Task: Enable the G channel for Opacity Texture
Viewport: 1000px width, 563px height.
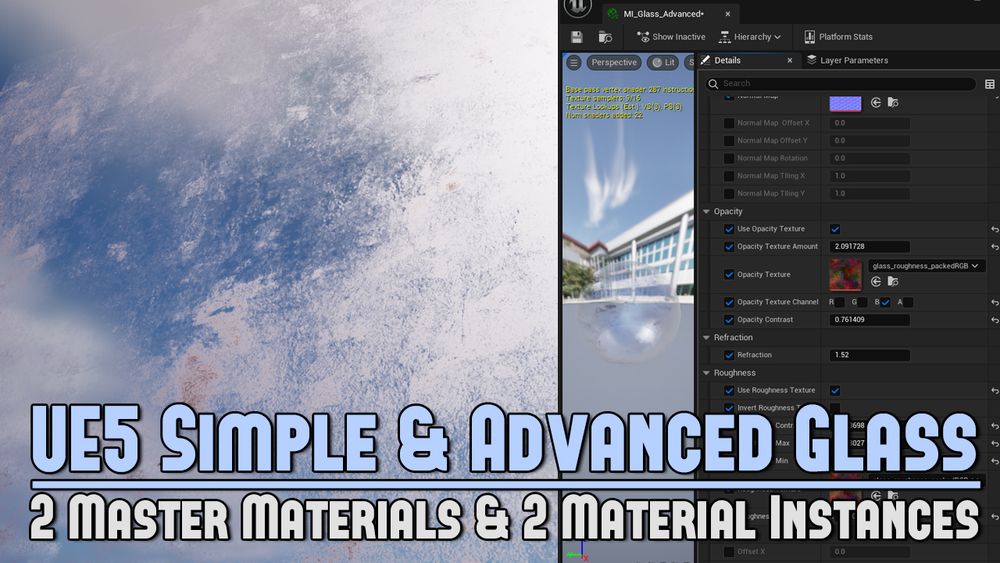Action: coord(862,302)
